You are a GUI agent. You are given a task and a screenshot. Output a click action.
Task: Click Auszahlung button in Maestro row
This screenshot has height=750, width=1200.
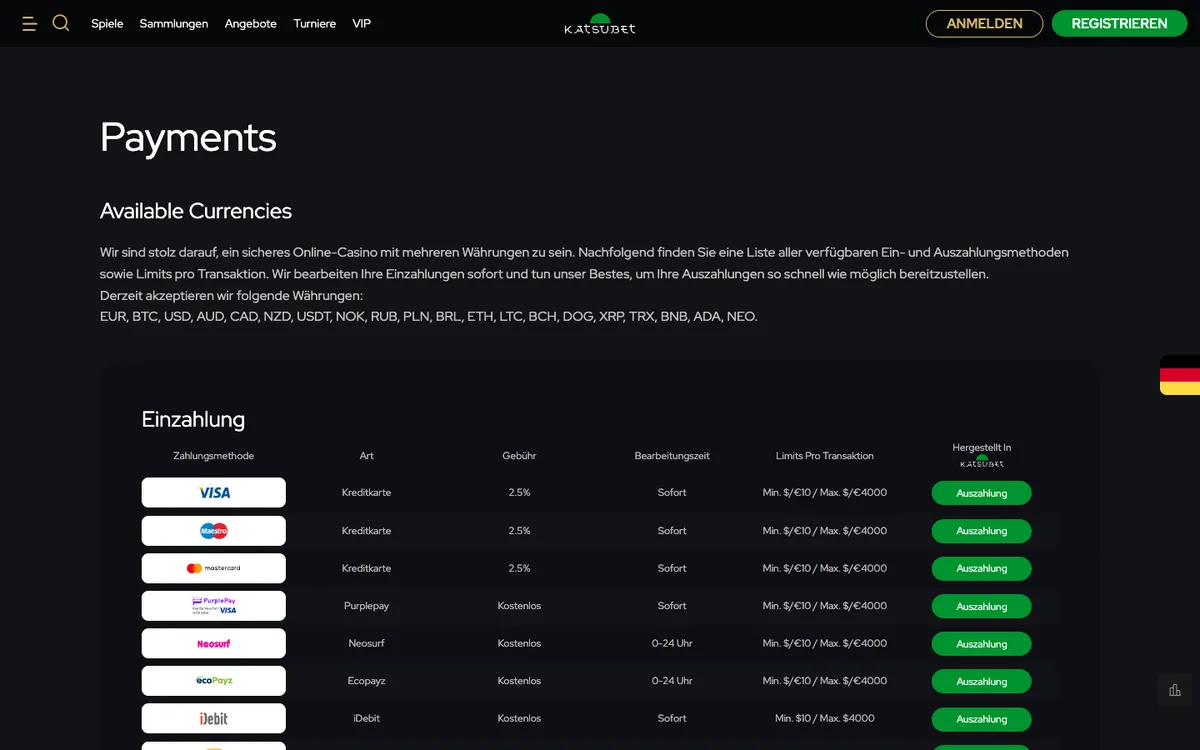click(982, 531)
